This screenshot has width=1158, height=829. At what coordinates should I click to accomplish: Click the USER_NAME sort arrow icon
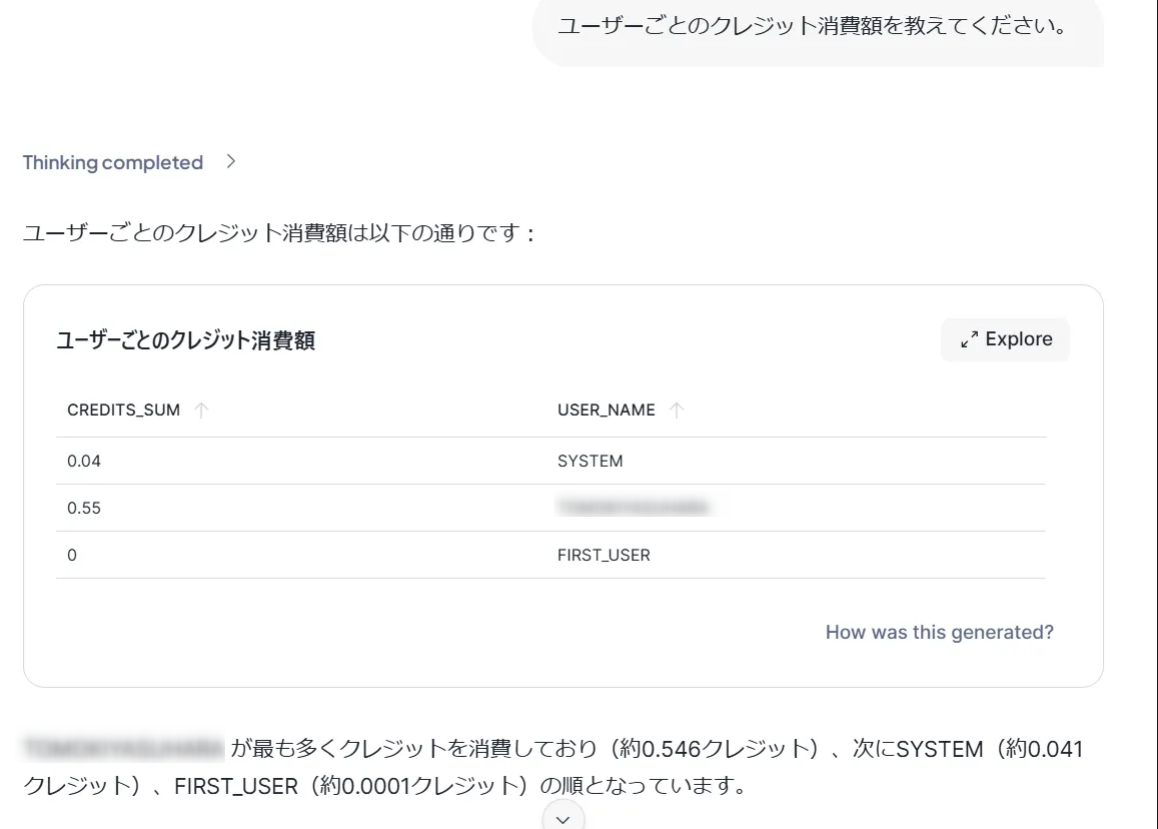(x=676, y=410)
